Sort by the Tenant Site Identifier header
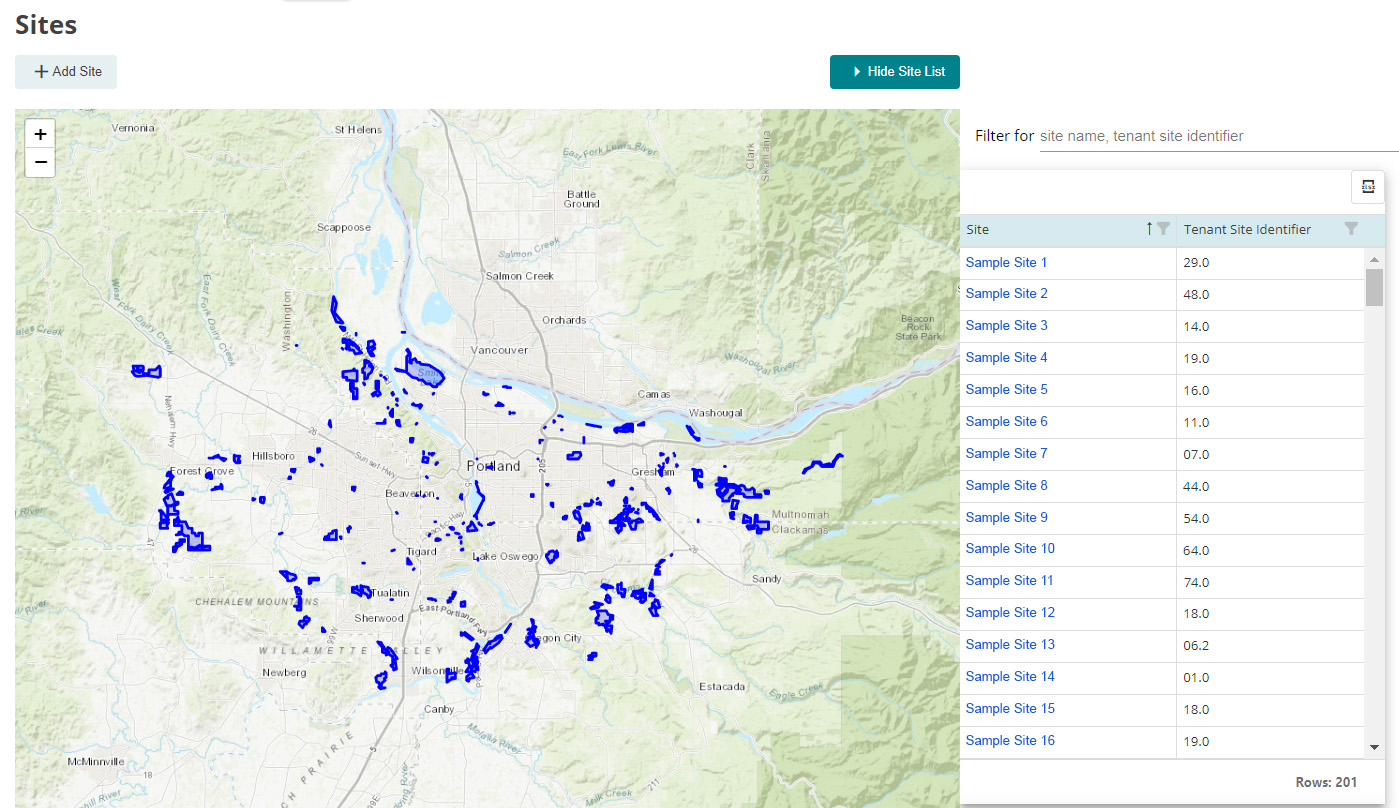 tap(1247, 230)
